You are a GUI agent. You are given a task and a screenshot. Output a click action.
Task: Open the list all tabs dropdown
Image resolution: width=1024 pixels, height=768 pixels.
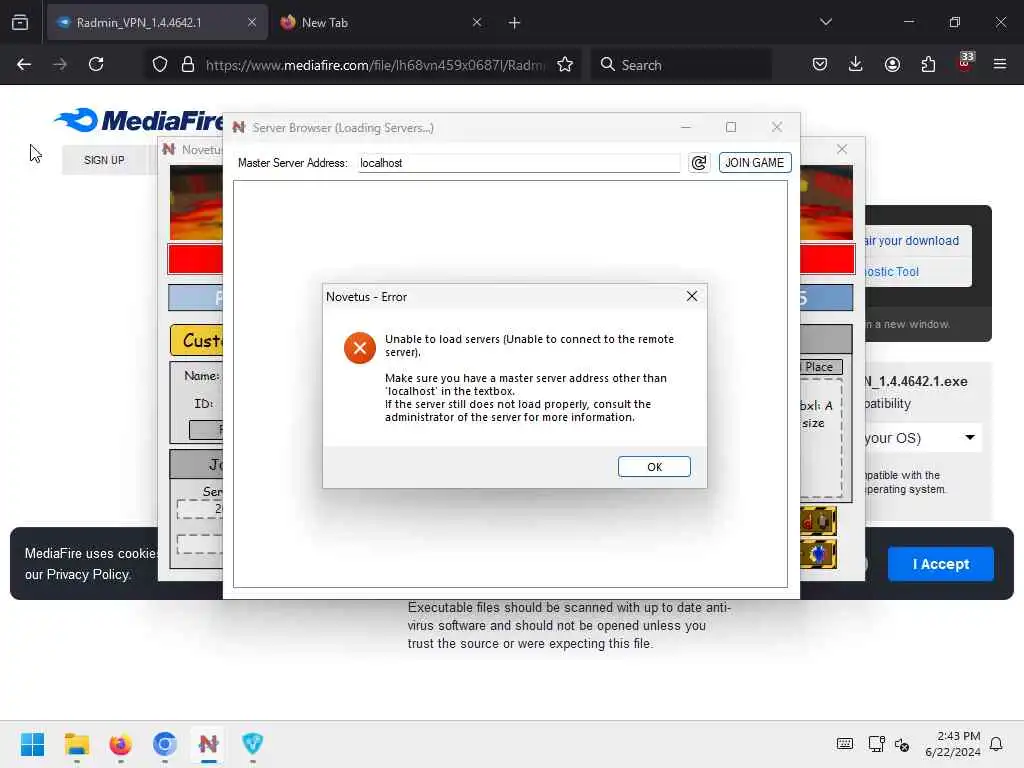826,22
